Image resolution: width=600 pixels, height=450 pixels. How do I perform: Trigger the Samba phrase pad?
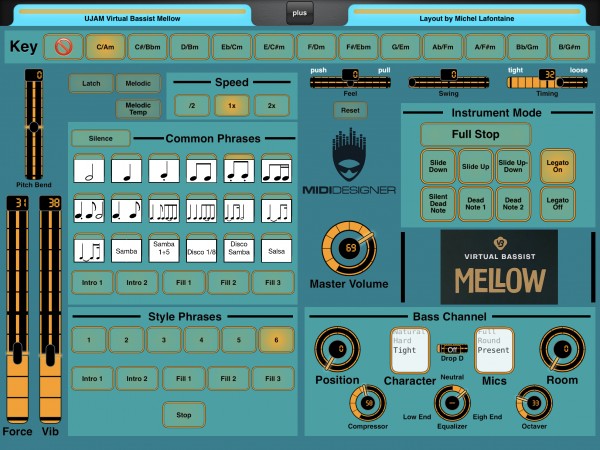(x=126, y=248)
